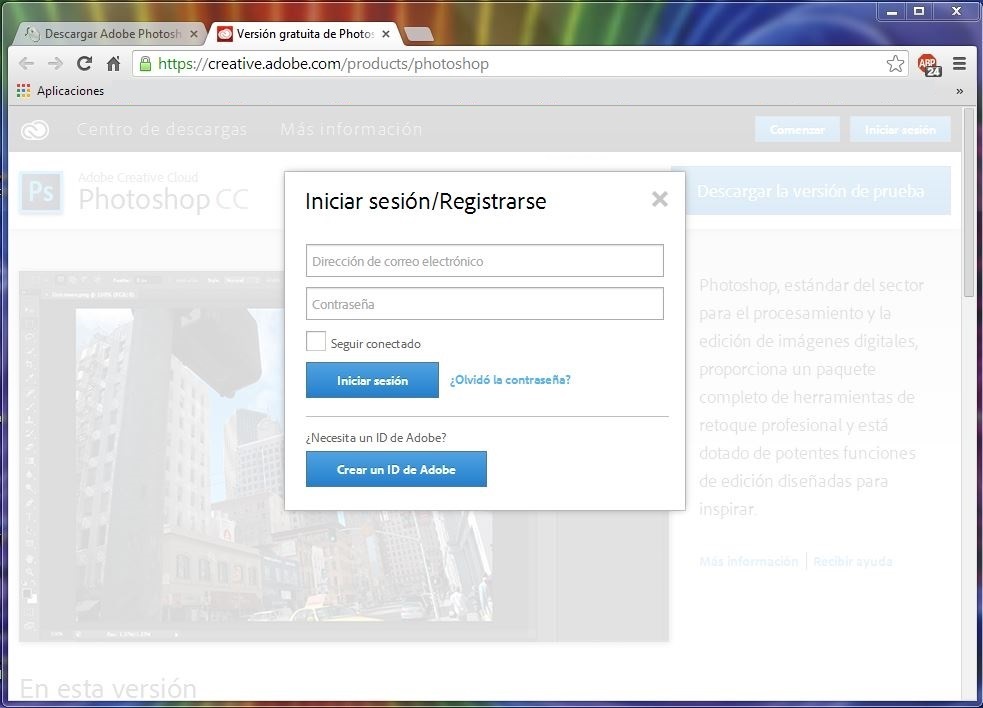
Task: Open the Chrome hamburger menu
Action: 959,63
